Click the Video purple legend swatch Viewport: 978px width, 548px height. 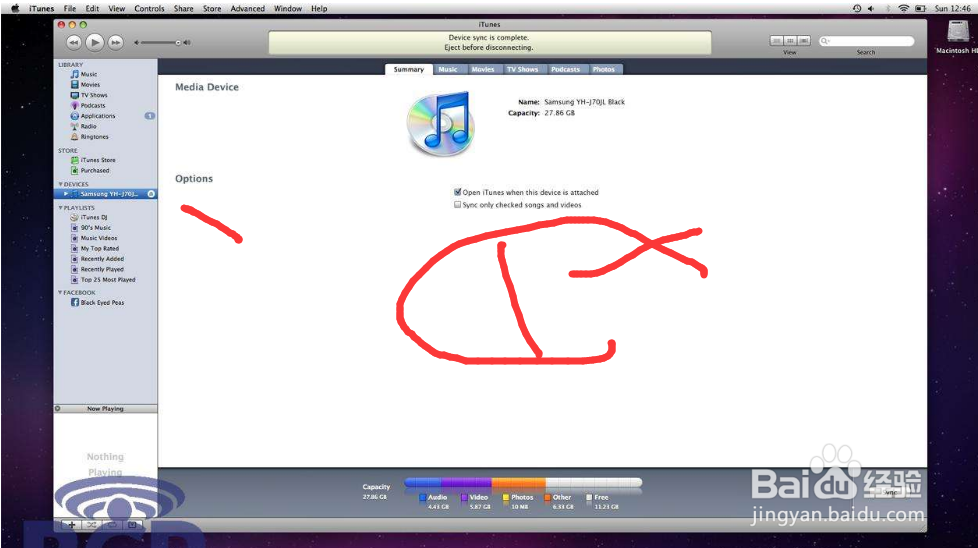[464, 498]
